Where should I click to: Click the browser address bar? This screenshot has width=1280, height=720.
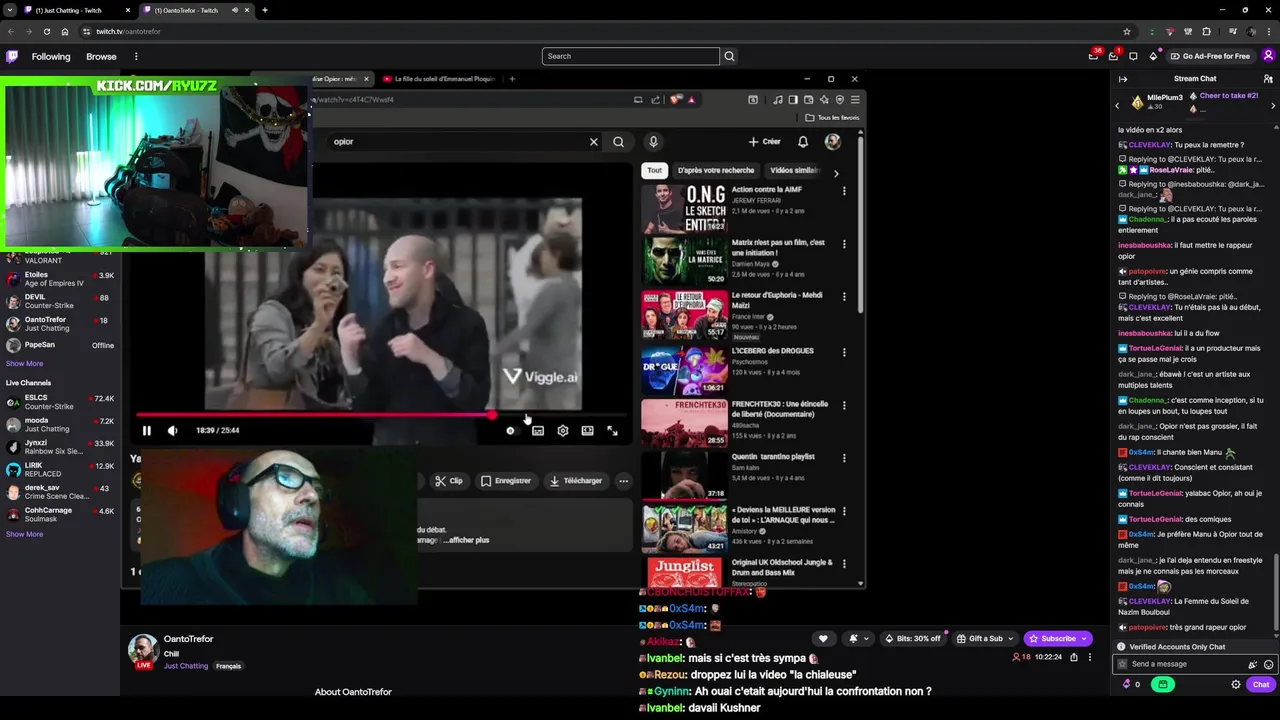point(600,31)
